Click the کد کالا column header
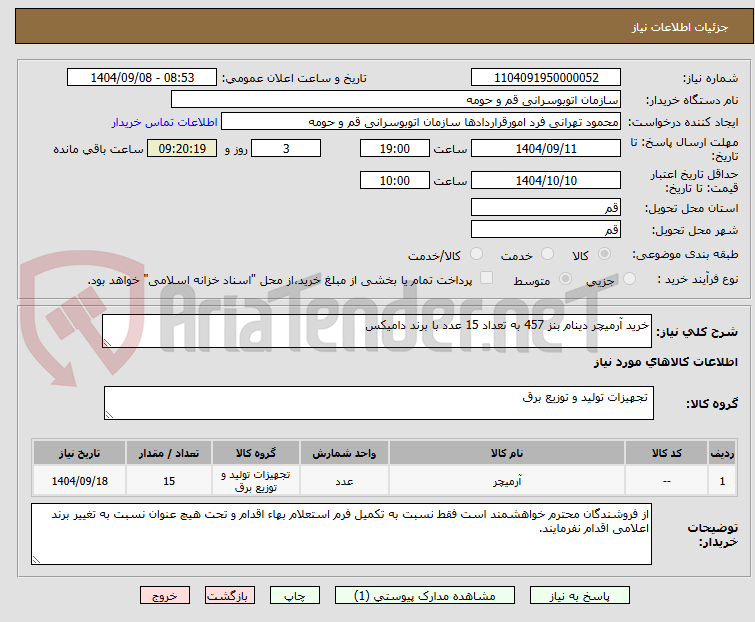This screenshot has height=622, width=755. point(666,453)
